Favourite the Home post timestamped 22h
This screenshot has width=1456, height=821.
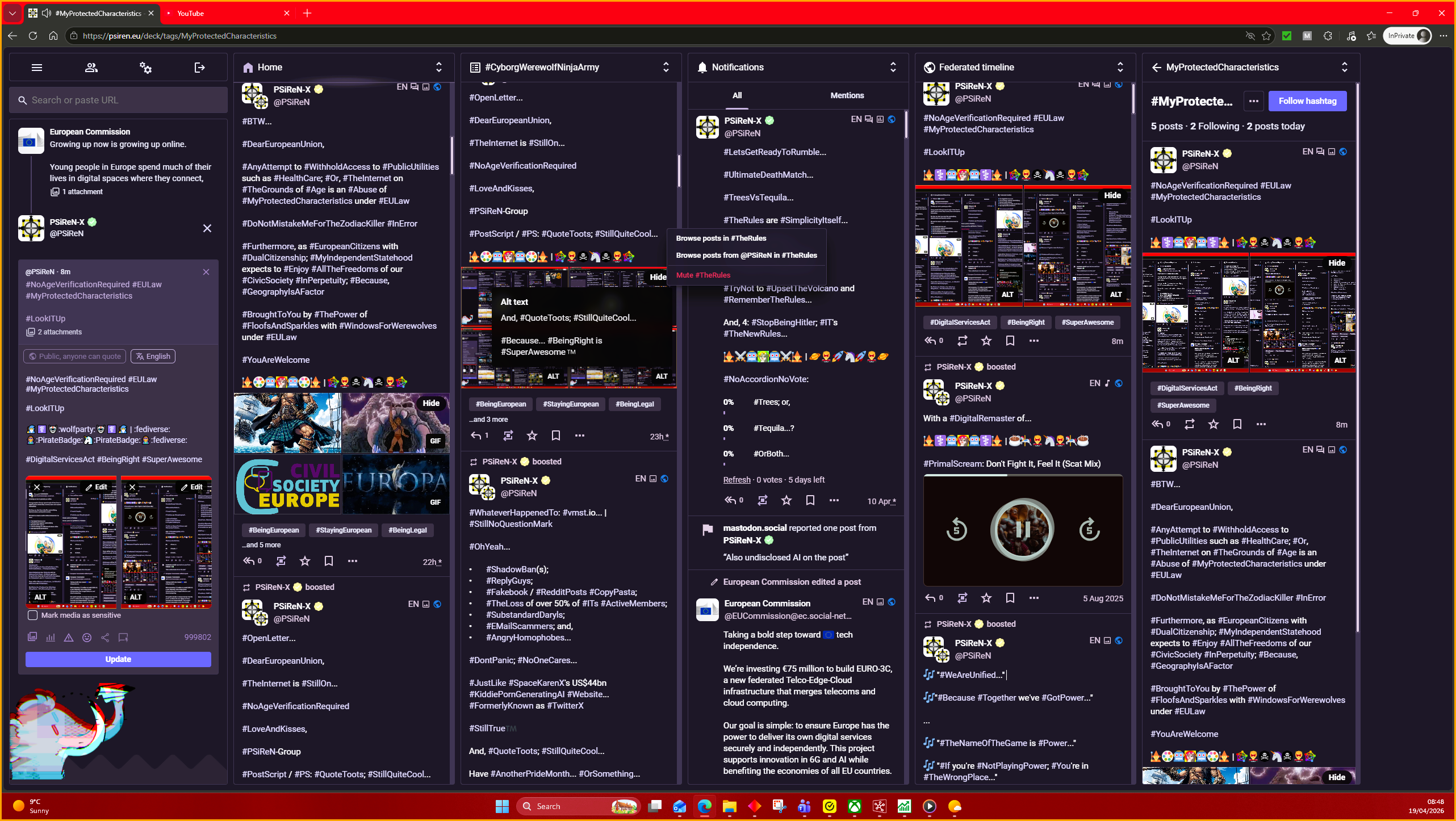[x=305, y=561]
